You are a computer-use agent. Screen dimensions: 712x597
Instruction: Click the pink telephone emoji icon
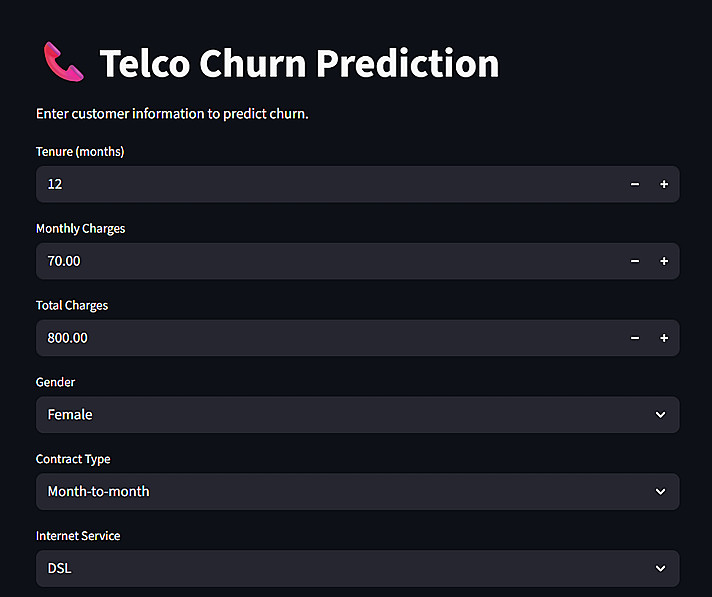(x=64, y=62)
